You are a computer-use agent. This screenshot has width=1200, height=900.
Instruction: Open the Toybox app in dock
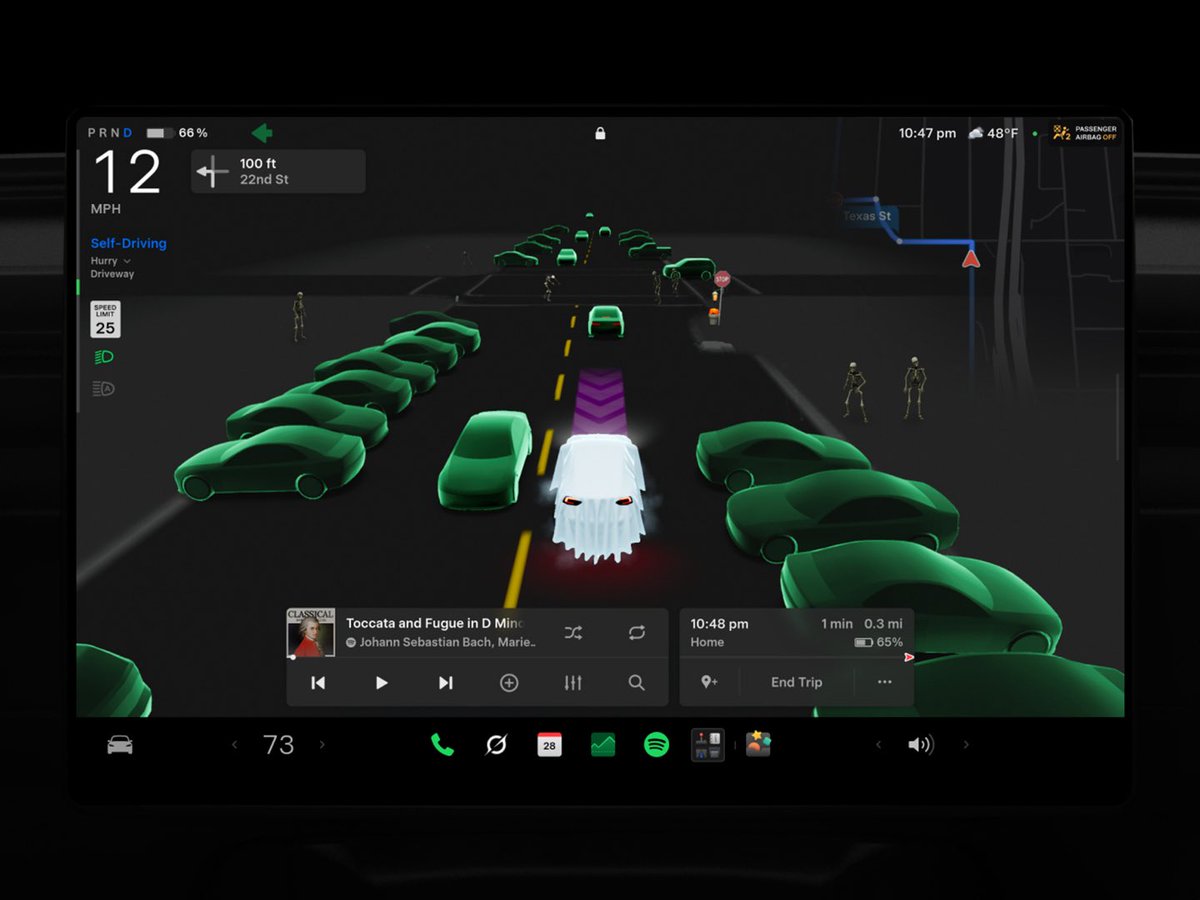759,744
